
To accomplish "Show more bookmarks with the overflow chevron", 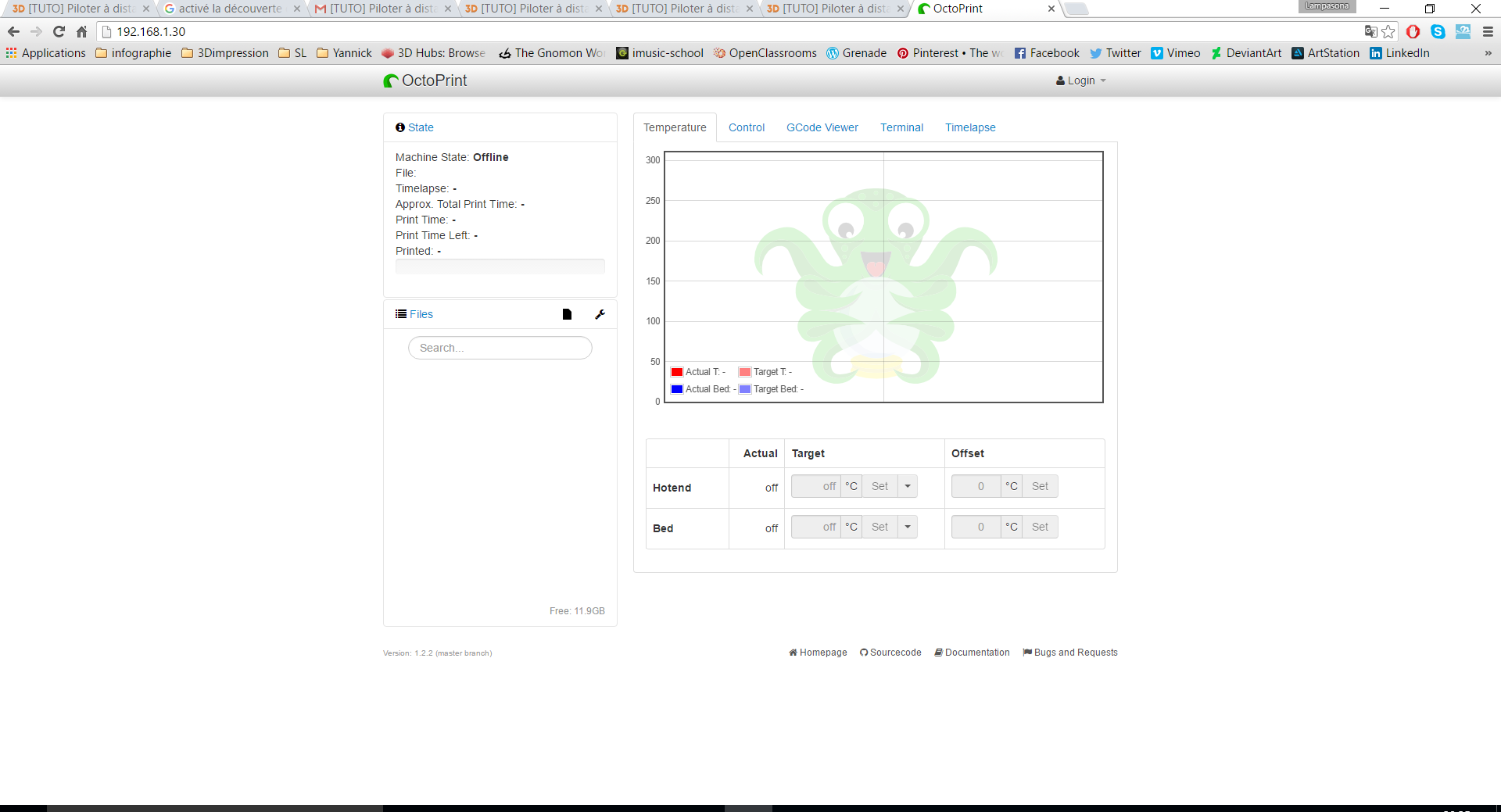I will 1488,53.
